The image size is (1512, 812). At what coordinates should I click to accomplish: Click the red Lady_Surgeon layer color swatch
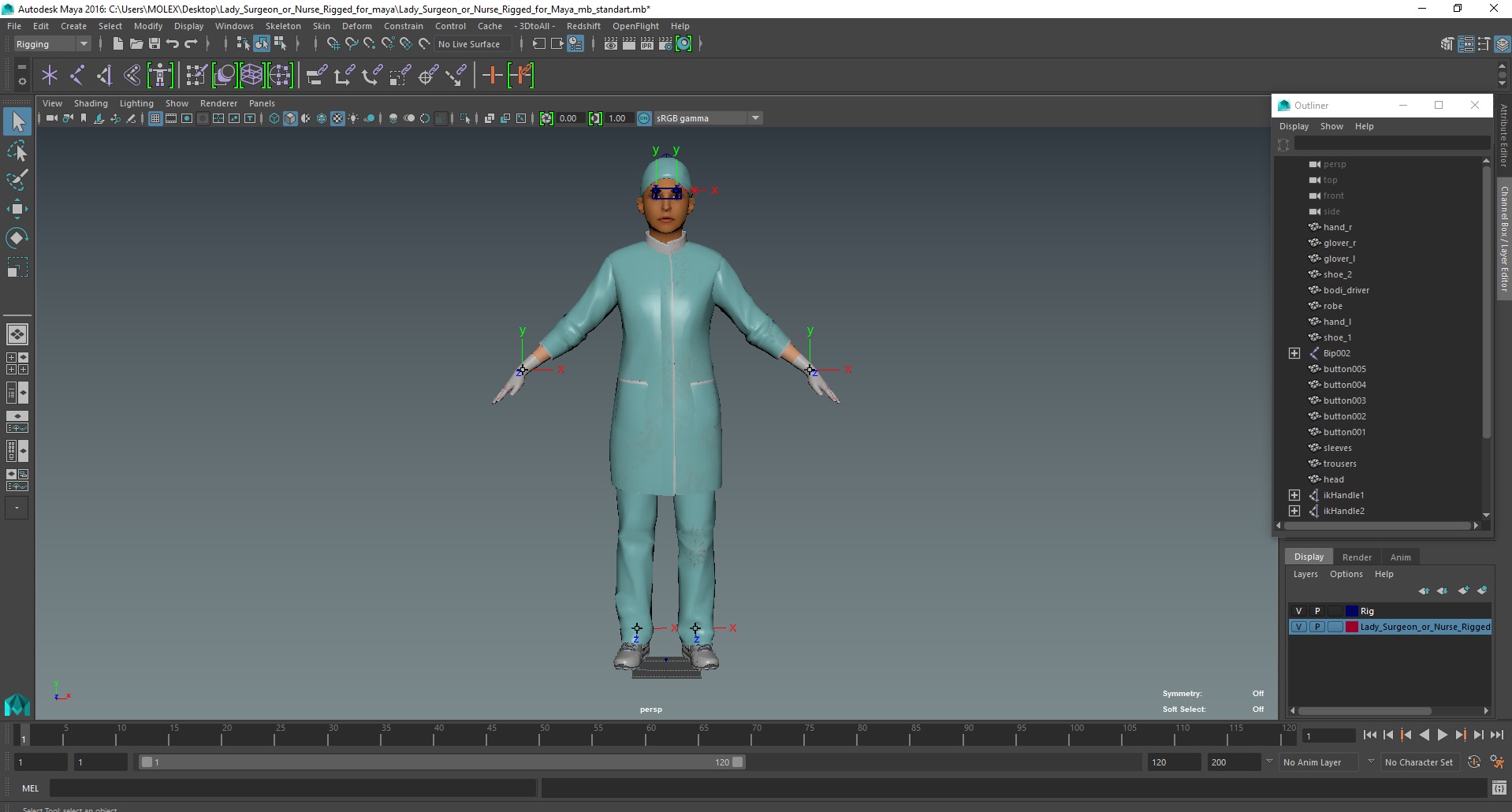click(1351, 627)
